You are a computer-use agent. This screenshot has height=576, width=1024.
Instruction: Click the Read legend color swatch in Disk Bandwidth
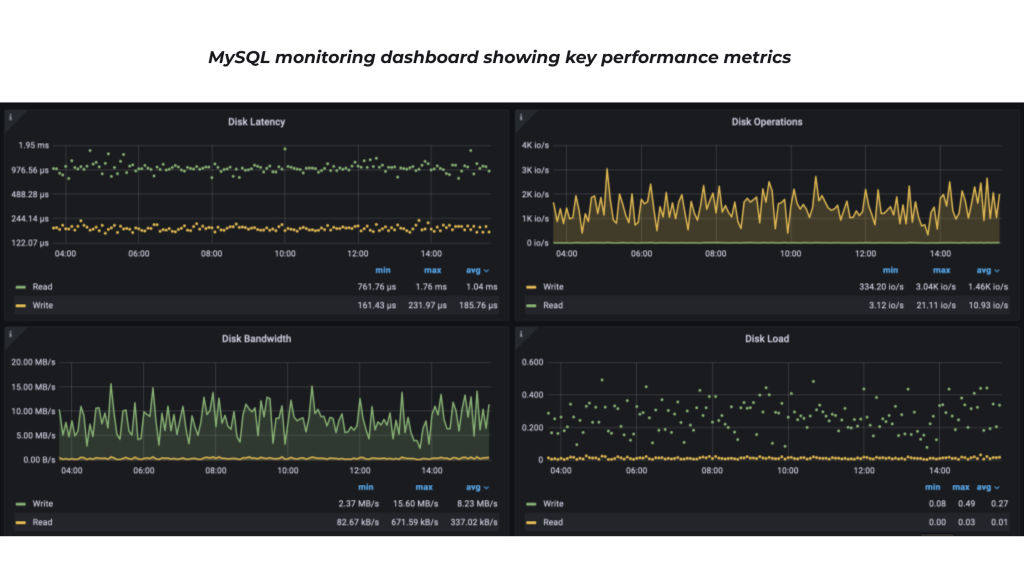[x=22, y=522]
